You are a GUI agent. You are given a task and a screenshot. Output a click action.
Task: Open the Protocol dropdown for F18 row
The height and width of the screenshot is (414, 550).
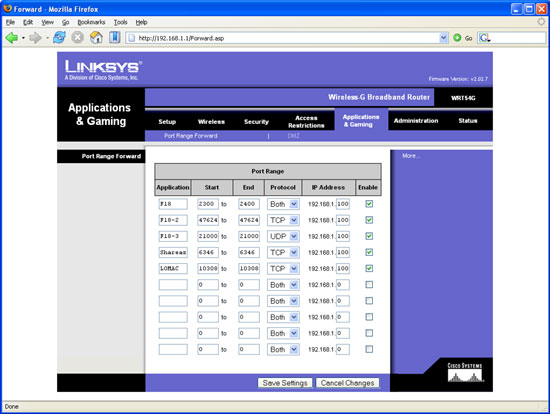283,204
